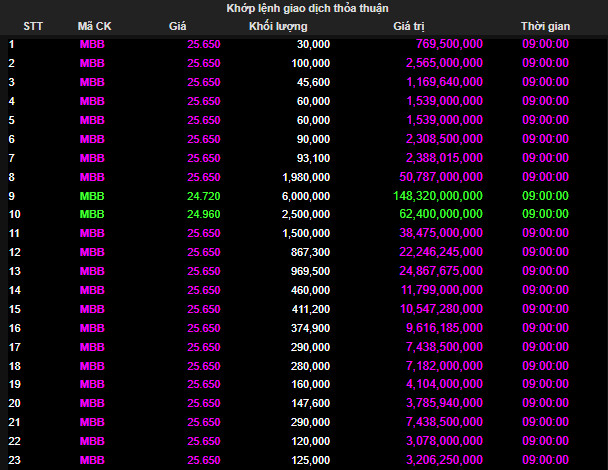Click row number 20
The image size is (608, 470).
click(14, 404)
